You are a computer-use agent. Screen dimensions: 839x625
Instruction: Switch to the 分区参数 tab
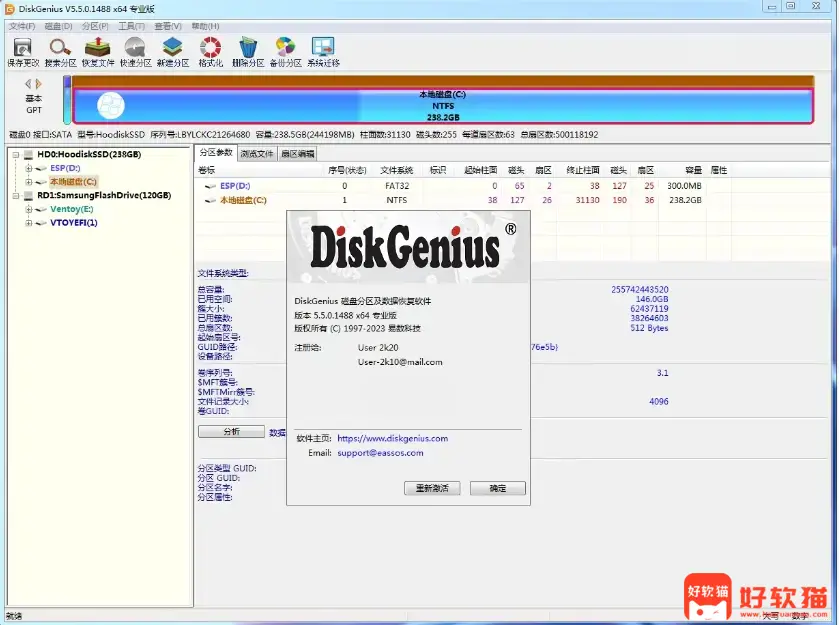tap(216, 153)
